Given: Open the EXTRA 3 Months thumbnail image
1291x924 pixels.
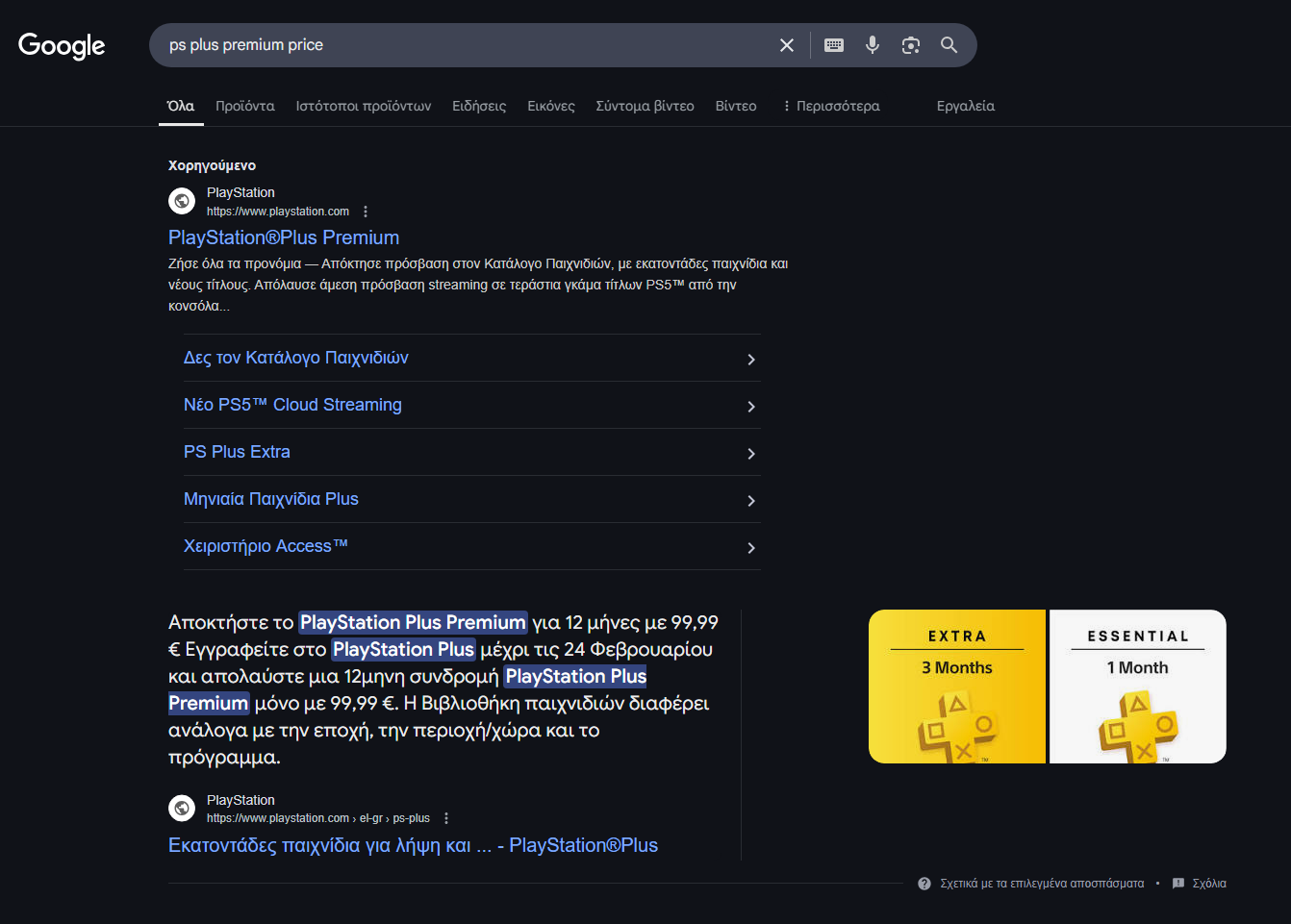Looking at the screenshot, I should pos(957,687).
